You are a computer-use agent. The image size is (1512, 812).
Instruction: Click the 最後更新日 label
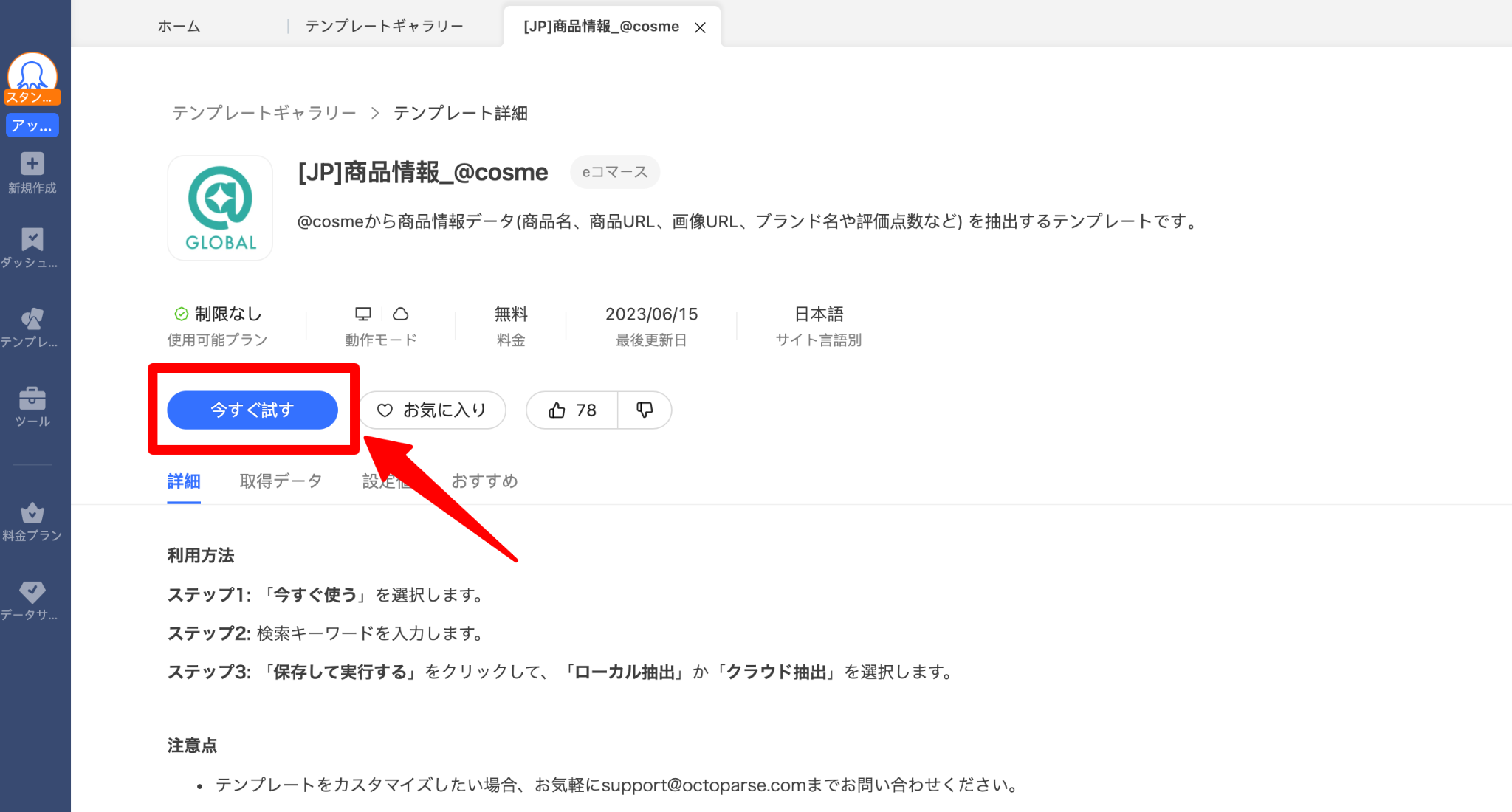[651, 340]
